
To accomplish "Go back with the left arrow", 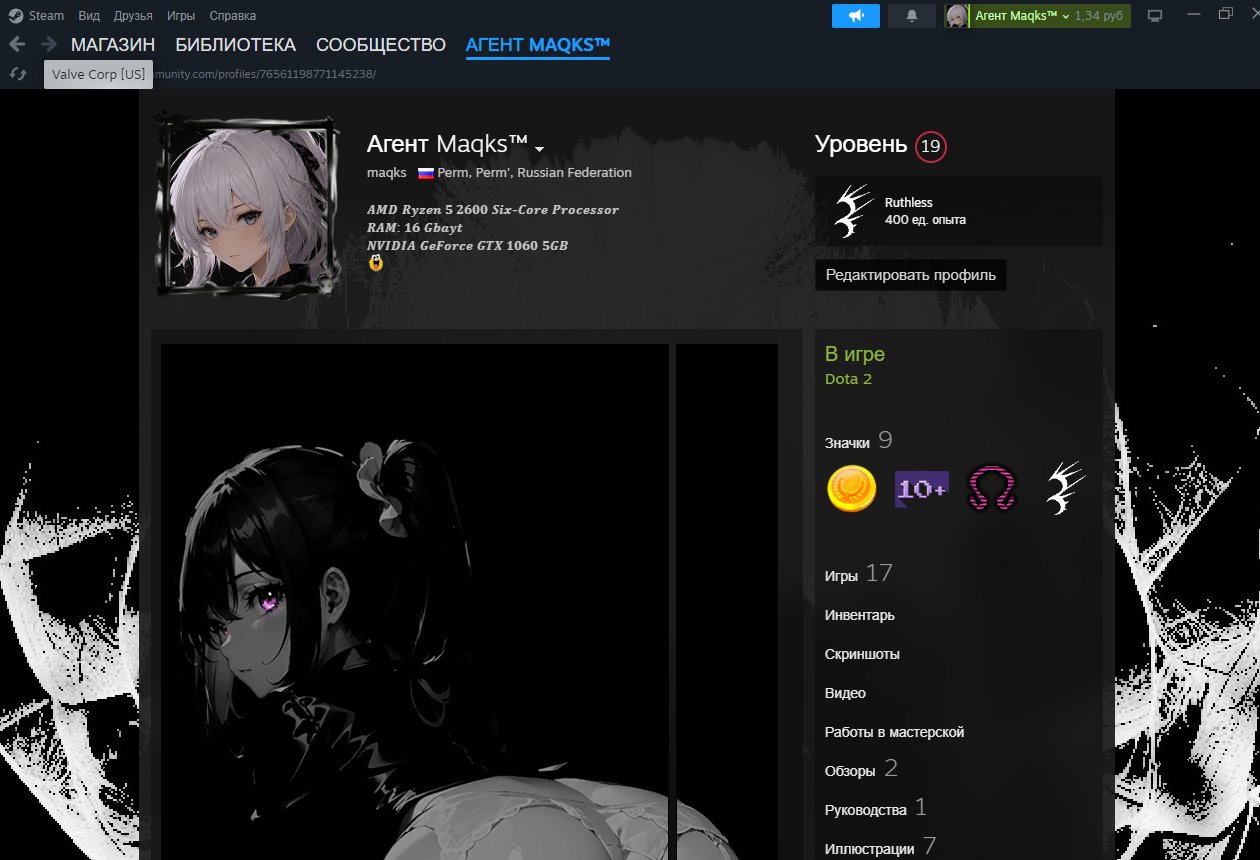I will 17,44.
